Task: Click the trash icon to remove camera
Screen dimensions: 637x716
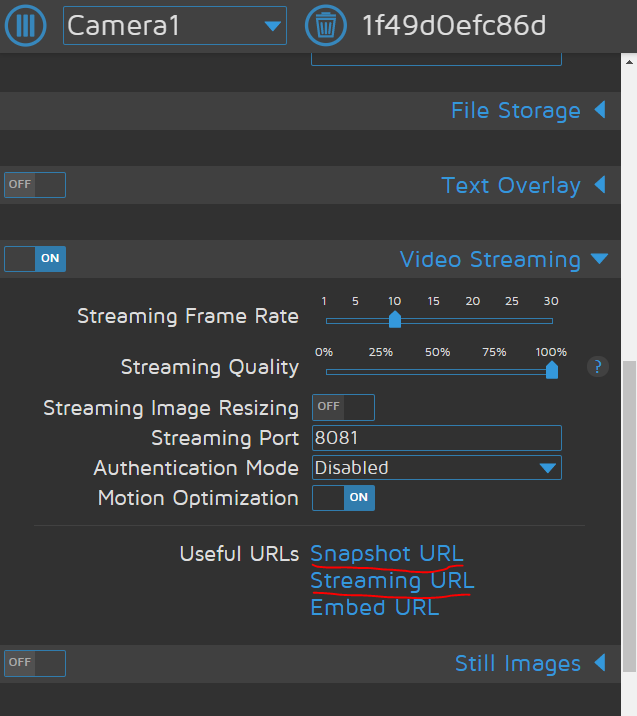Action: click(325, 25)
